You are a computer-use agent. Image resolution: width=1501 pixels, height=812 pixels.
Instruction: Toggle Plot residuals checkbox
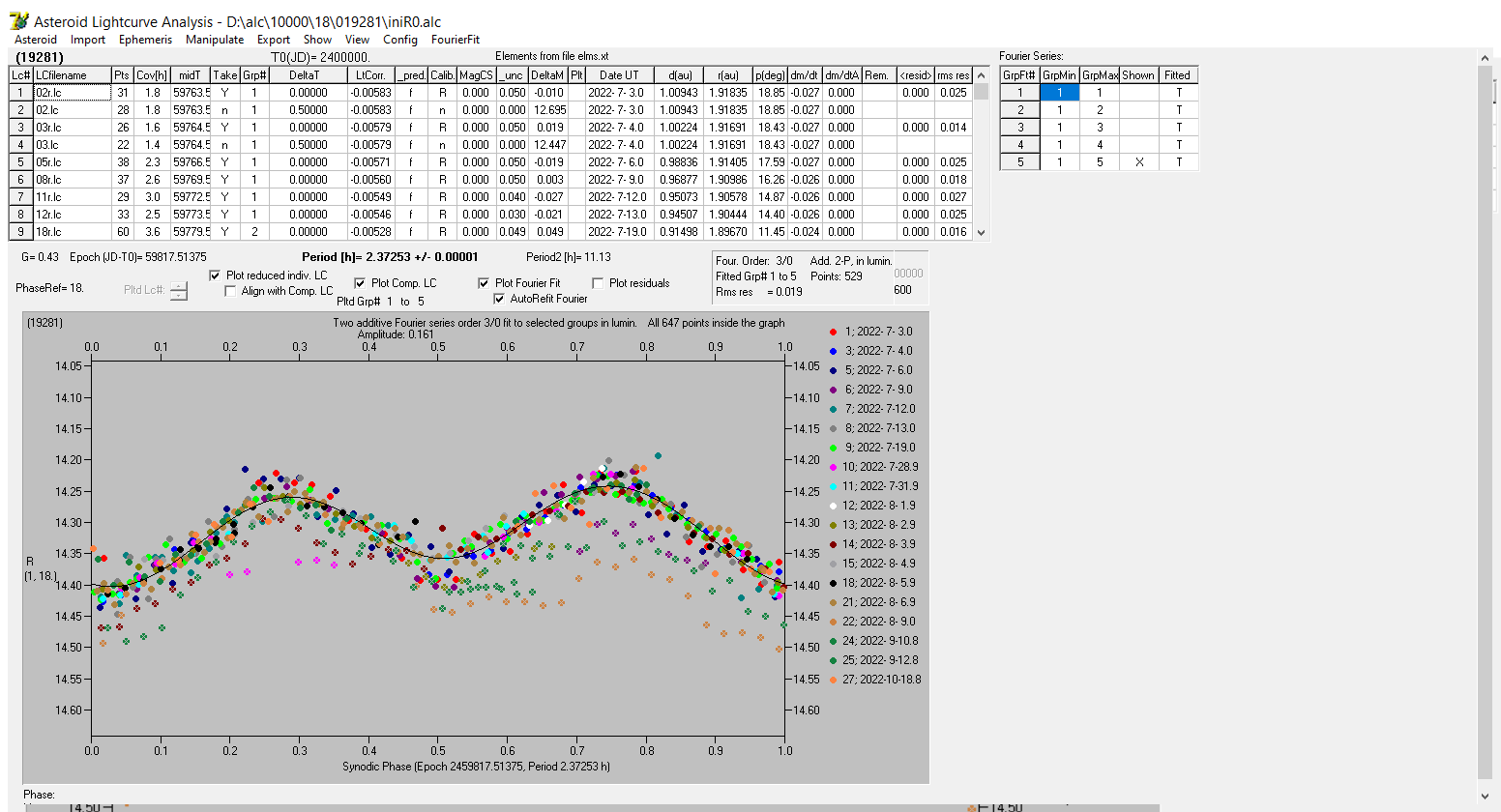click(x=598, y=283)
